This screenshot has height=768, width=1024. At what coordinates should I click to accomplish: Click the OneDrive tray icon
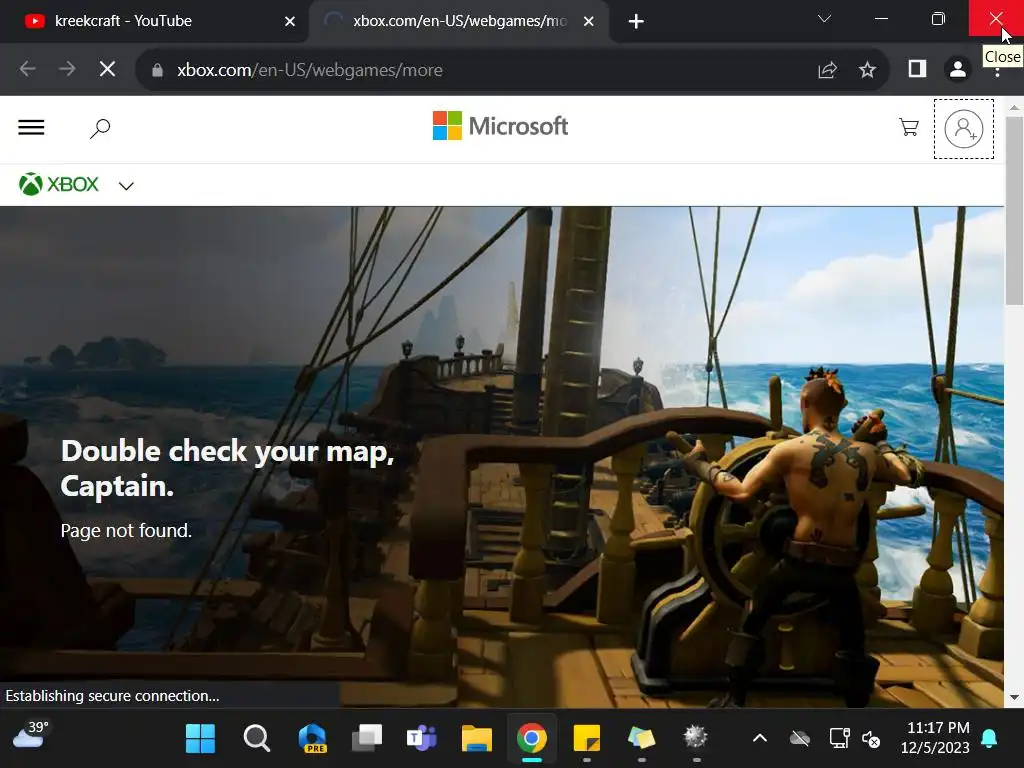point(799,739)
